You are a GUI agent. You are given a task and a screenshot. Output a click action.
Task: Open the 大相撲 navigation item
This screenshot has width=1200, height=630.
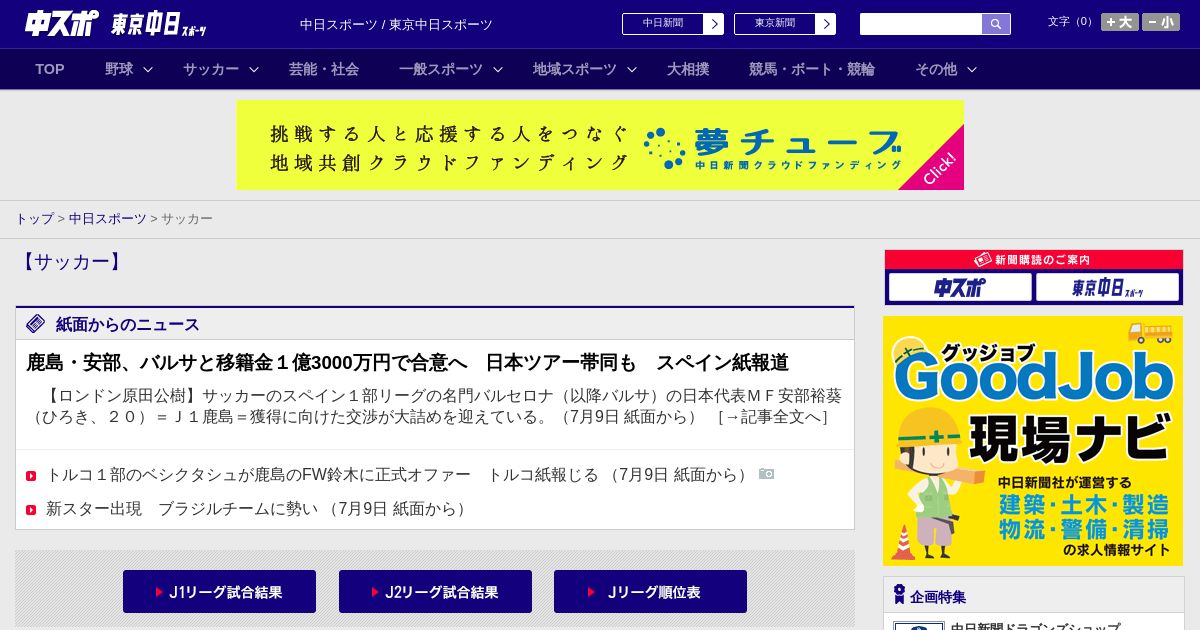point(688,69)
